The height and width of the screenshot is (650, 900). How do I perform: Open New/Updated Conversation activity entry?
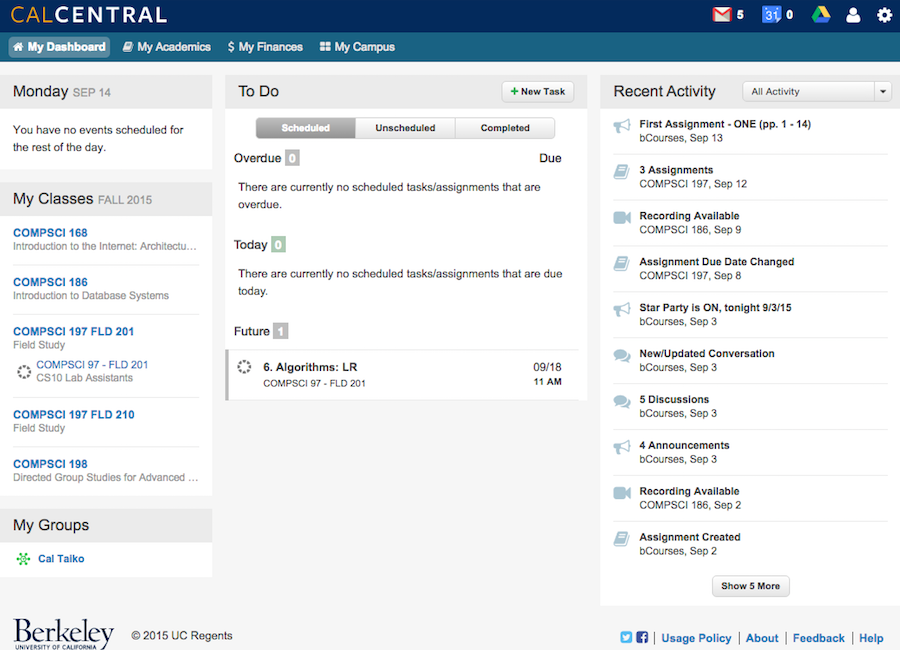(x=751, y=361)
